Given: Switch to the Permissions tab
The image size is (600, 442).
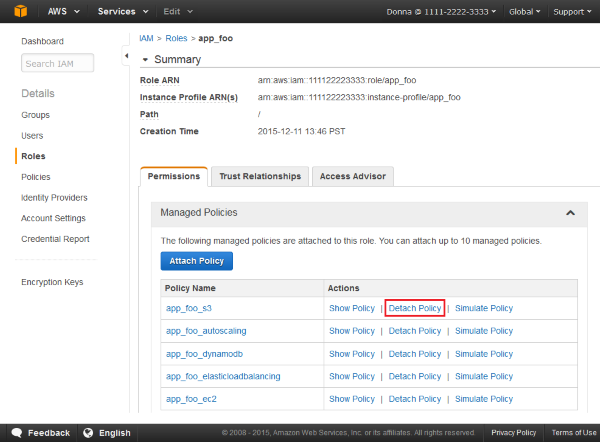Looking at the screenshot, I should pyautogui.click(x=174, y=176).
